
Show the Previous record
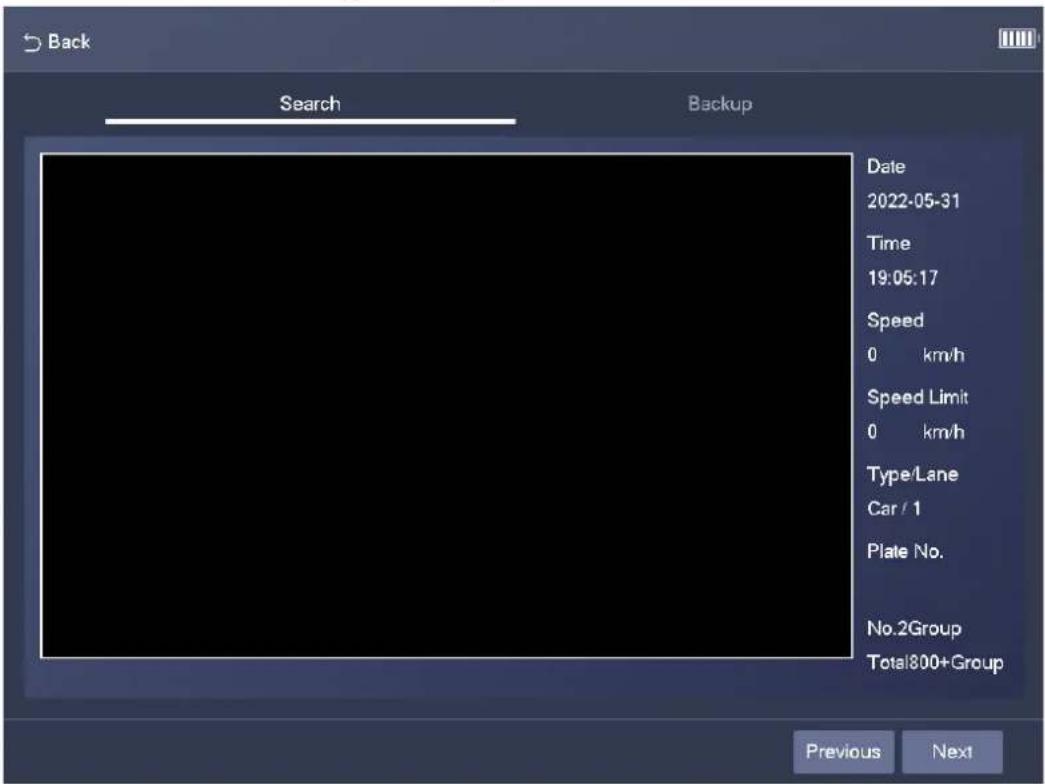pos(843,751)
